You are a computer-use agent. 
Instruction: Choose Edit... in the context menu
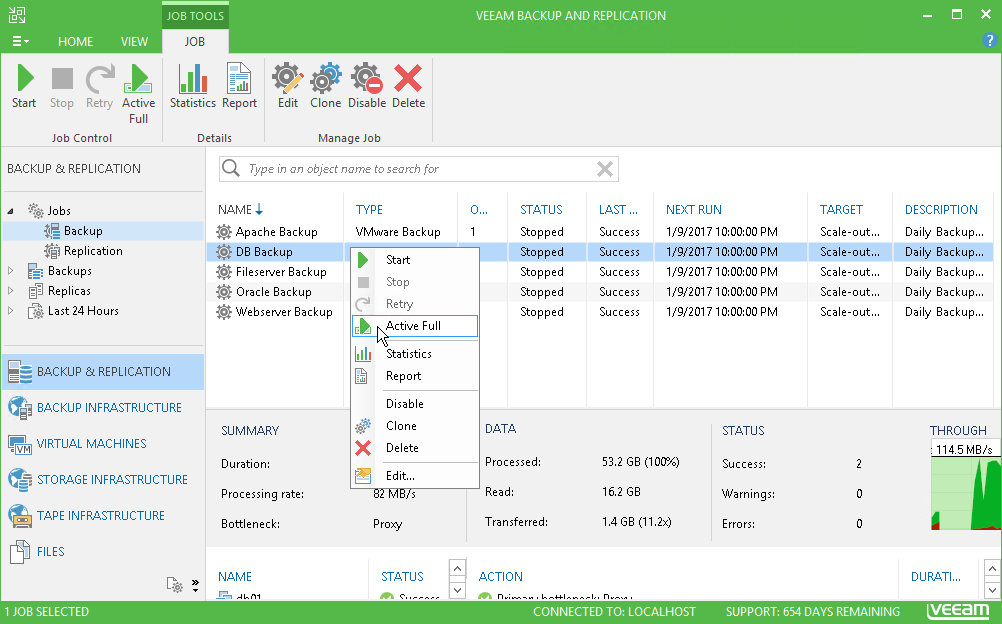coord(415,476)
